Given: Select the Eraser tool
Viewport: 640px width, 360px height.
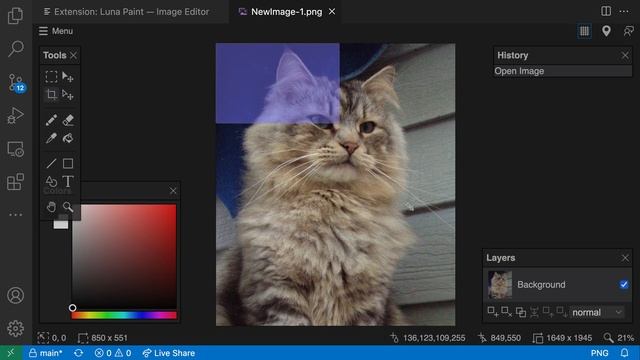Looking at the screenshot, I should 68,120.
